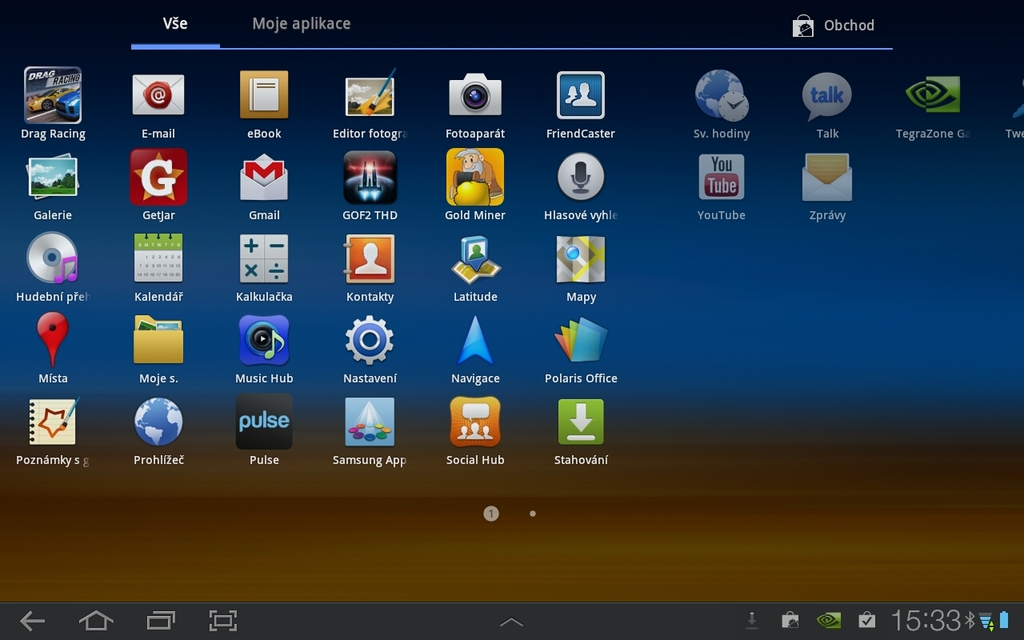Open Polaris Office
This screenshot has height=640, width=1024.
[581, 342]
